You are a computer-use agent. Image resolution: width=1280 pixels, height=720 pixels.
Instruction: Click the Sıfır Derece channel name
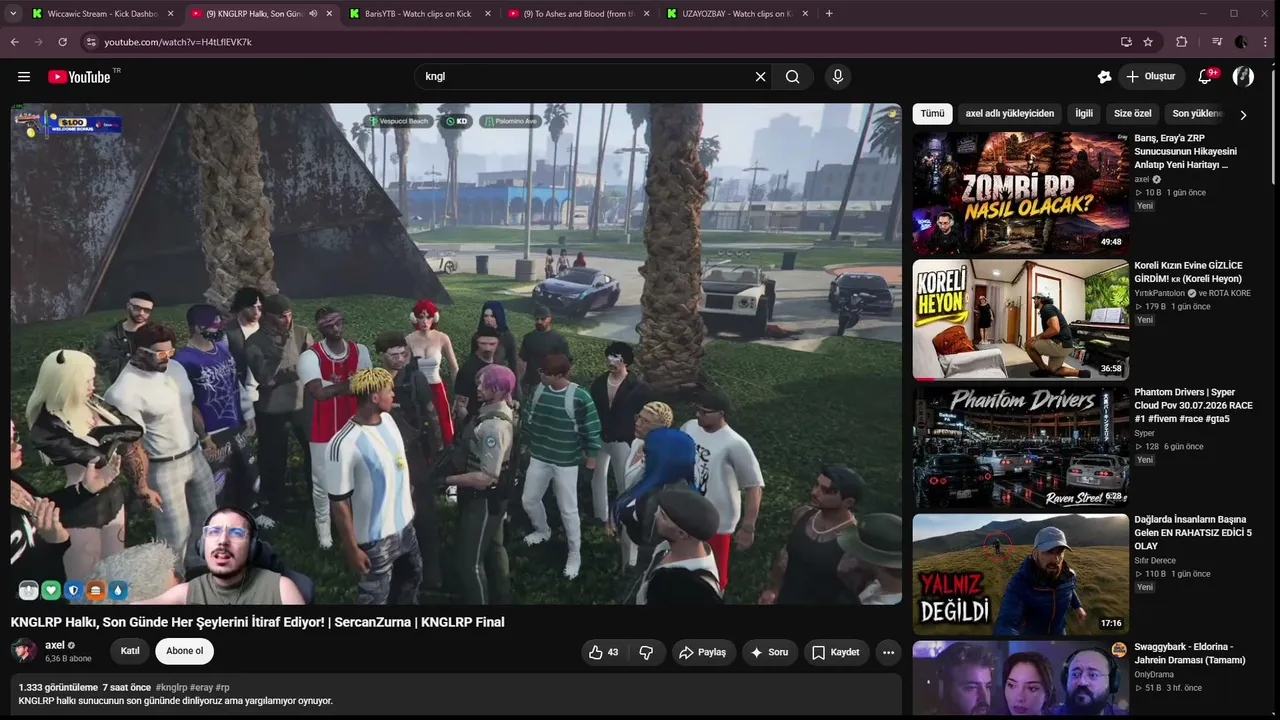(1155, 561)
